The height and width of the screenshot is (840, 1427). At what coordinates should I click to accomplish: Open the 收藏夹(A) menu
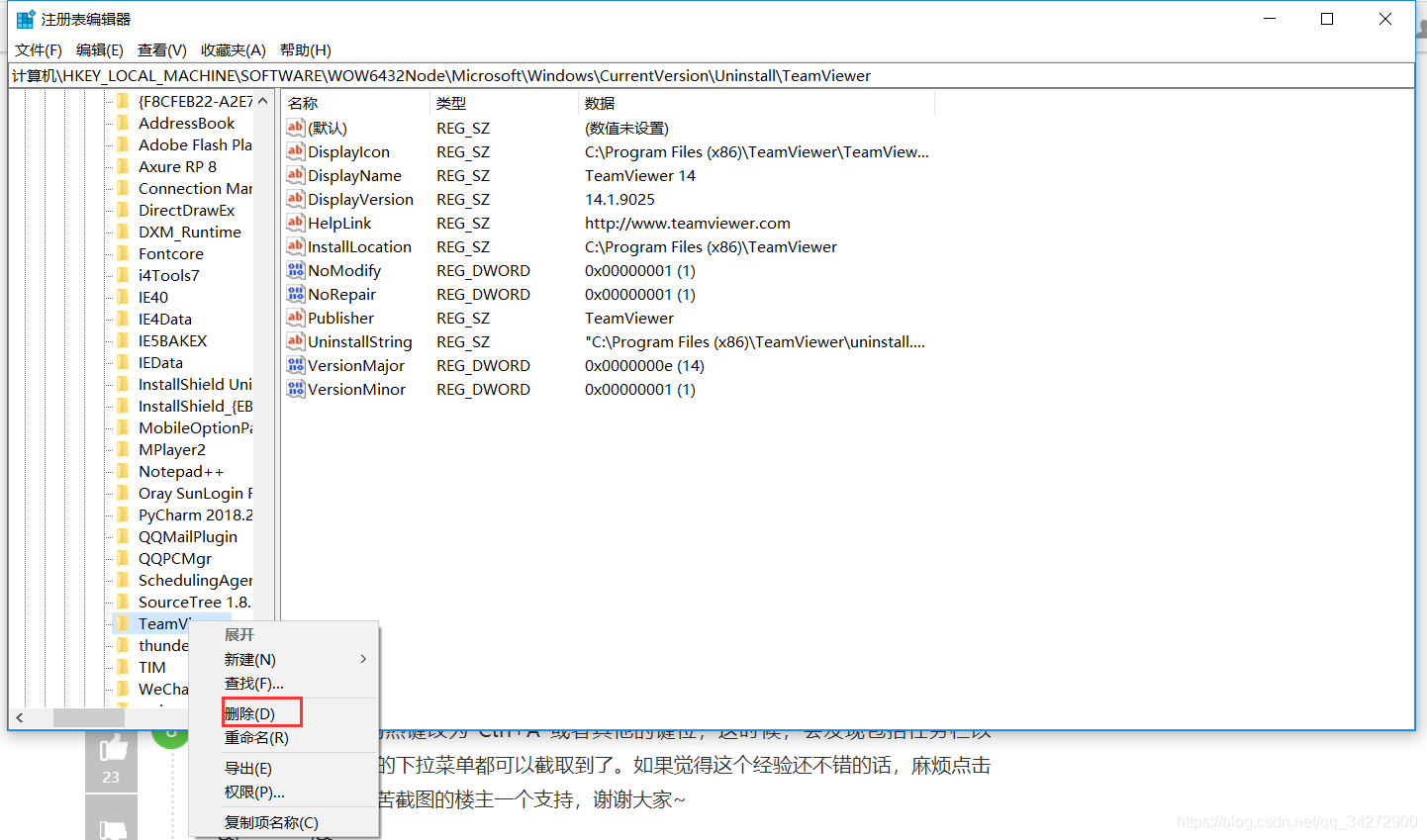click(234, 49)
